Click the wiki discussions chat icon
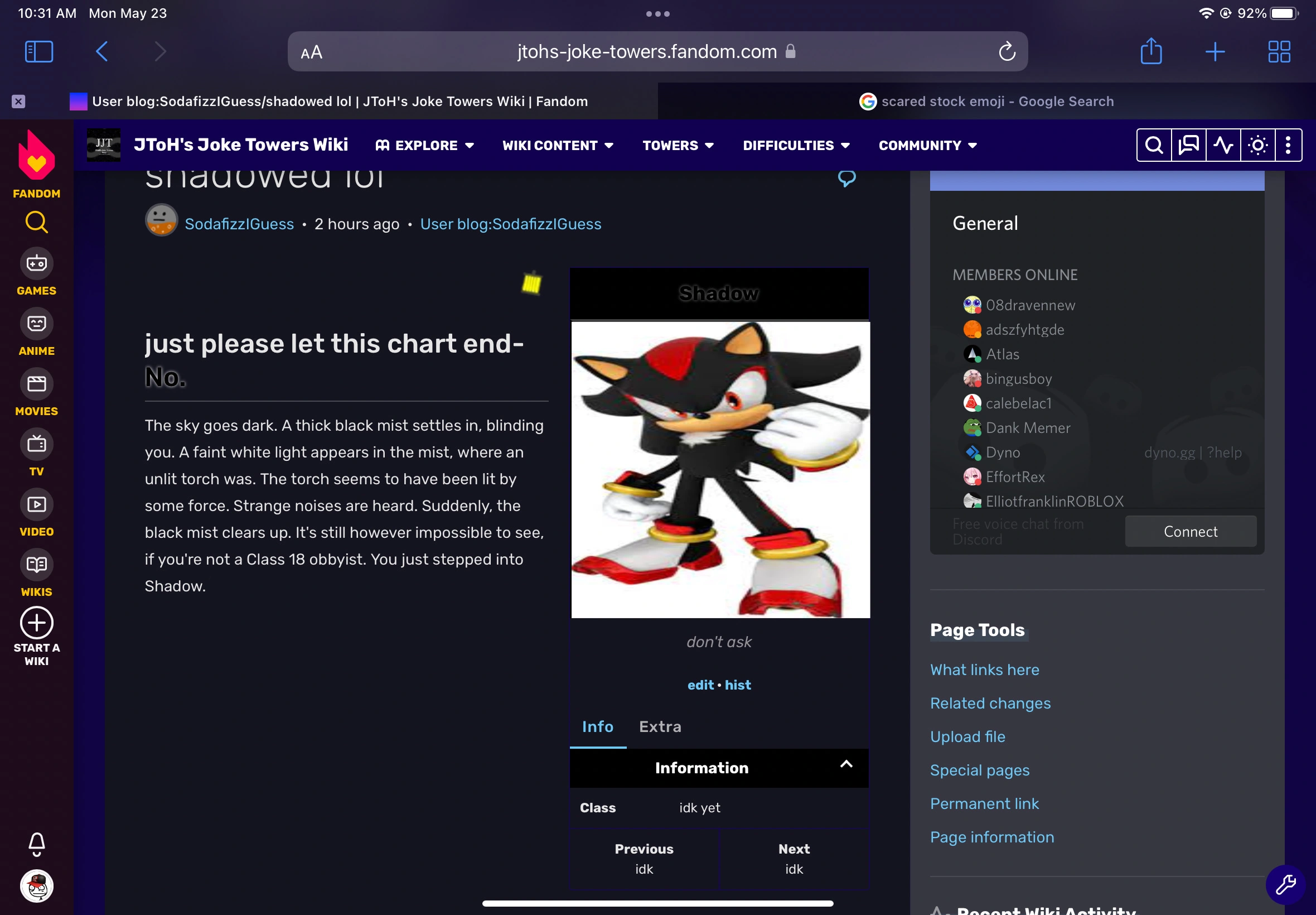 pyautogui.click(x=1188, y=146)
